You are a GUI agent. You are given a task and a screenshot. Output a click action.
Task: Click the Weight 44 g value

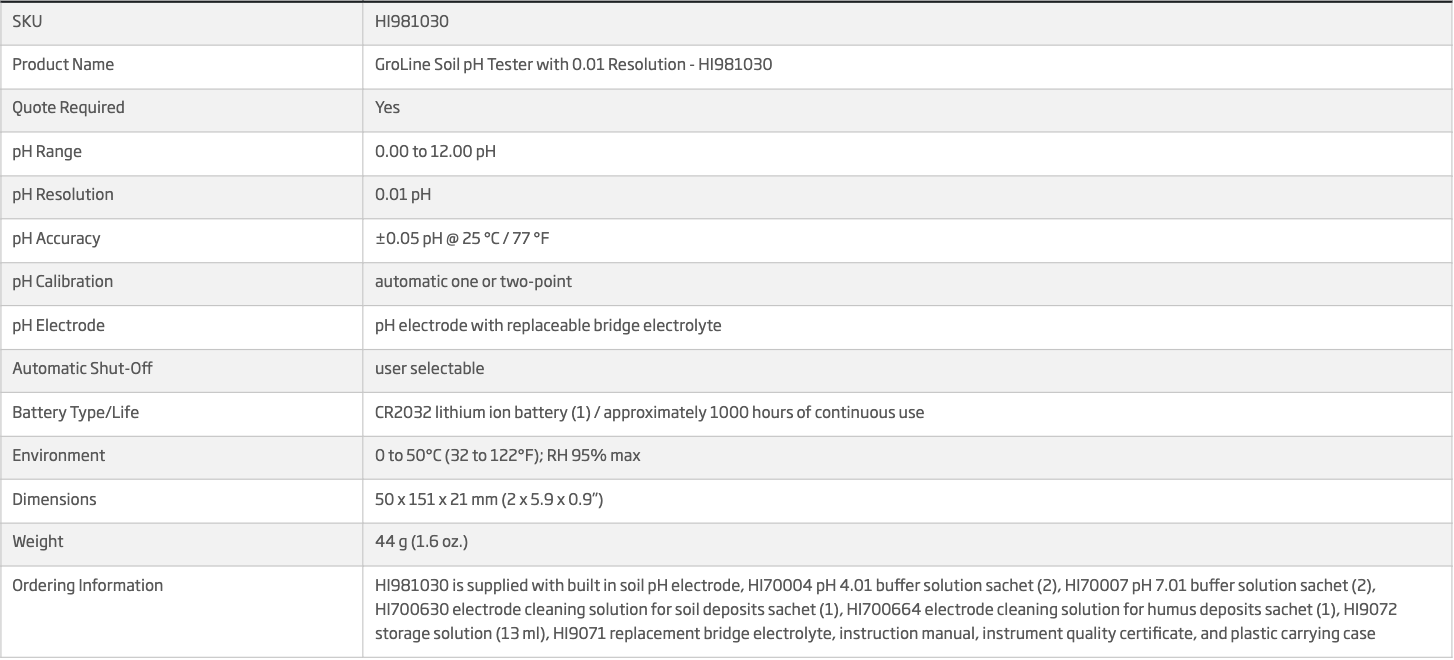pyautogui.click(x=422, y=542)
